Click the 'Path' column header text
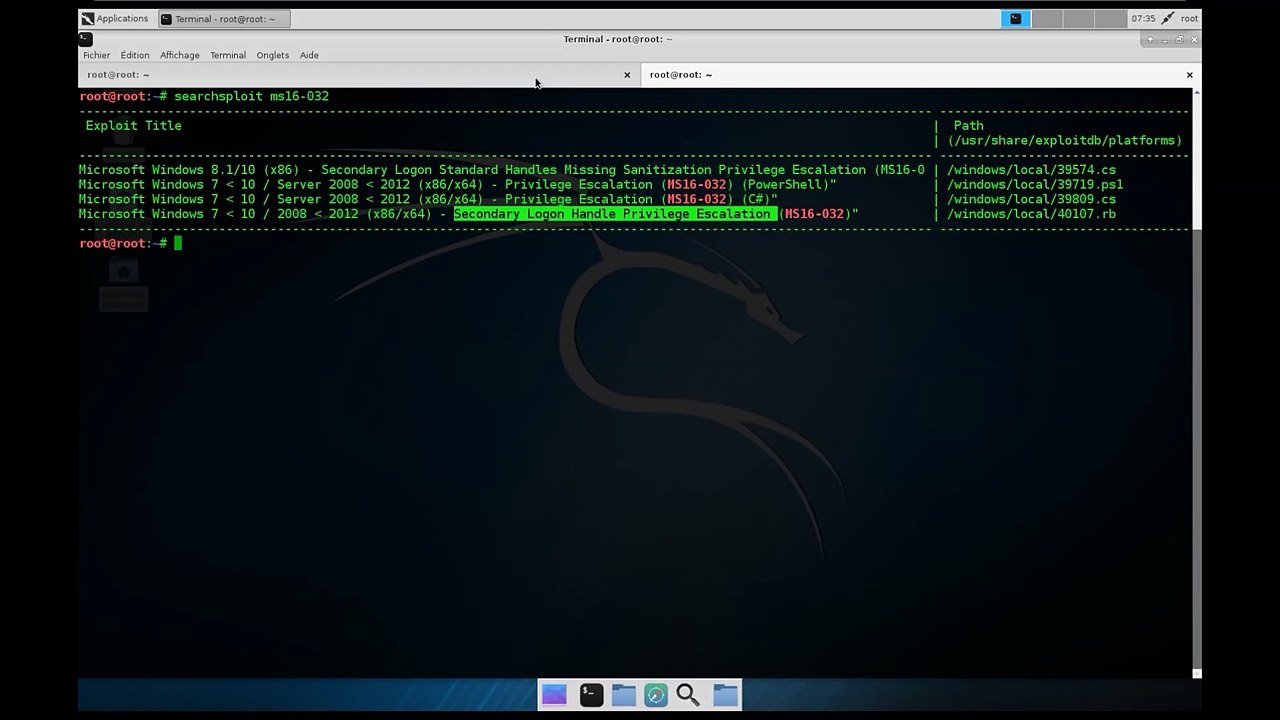The image size is (1280, 720). [x=968, y=126]
